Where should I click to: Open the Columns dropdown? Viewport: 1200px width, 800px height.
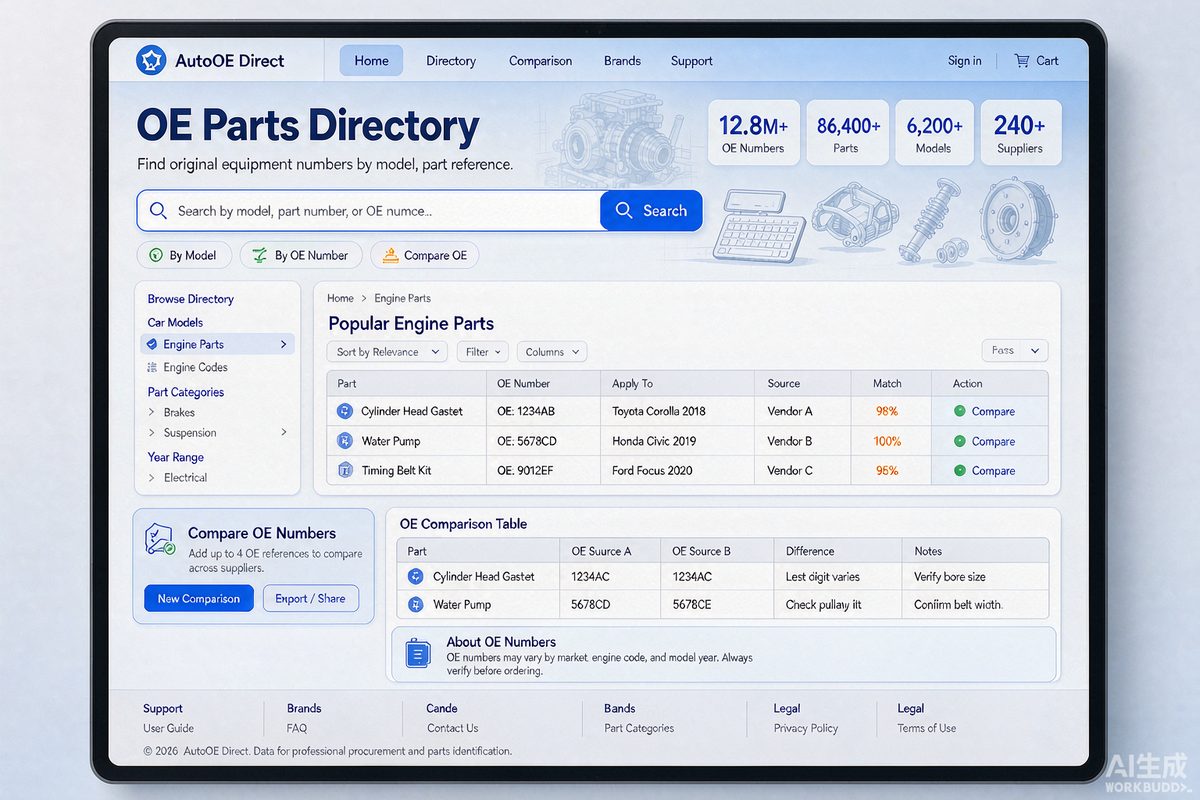(x=551, y=352)
